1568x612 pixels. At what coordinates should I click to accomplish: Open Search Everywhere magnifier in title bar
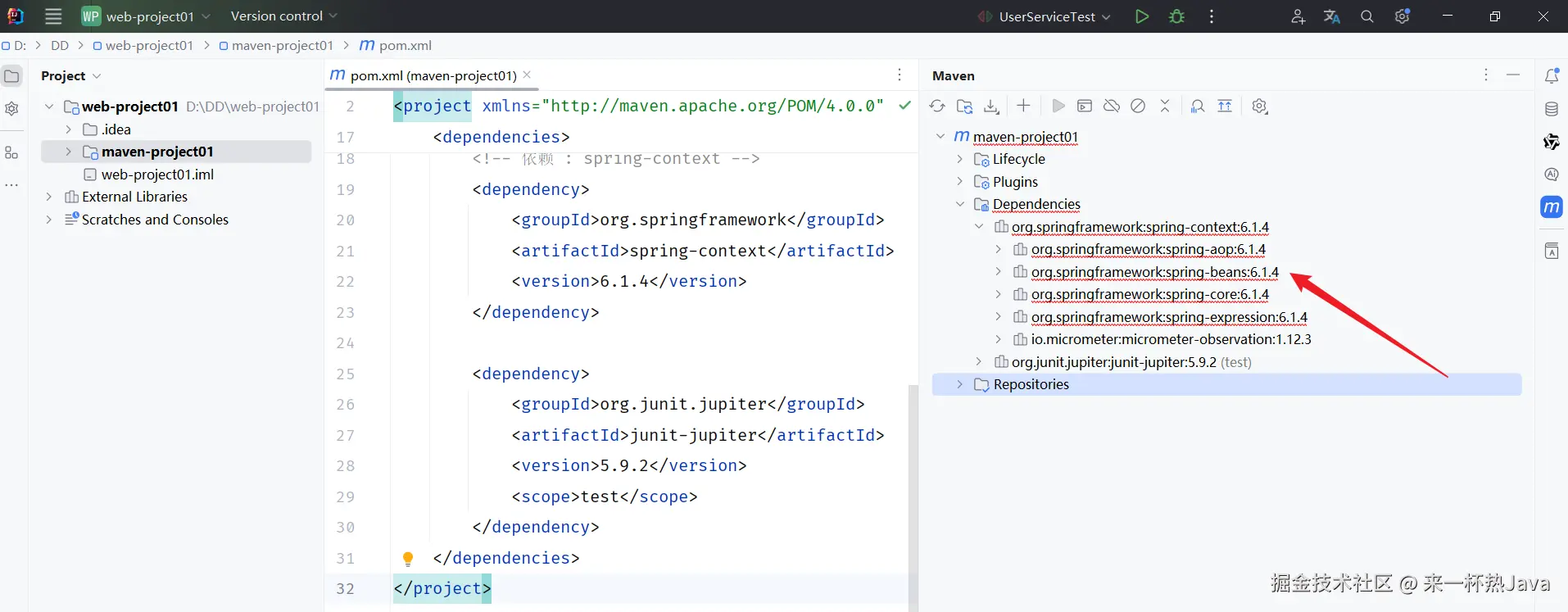[1366, 16]
